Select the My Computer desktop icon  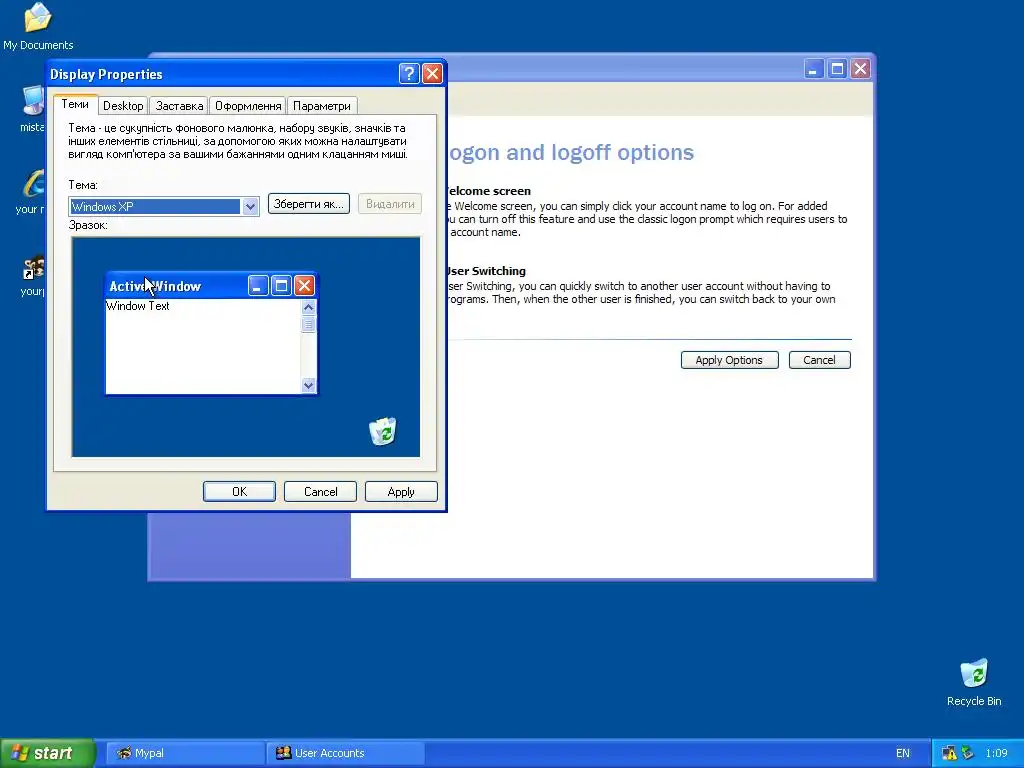point(34,101)
